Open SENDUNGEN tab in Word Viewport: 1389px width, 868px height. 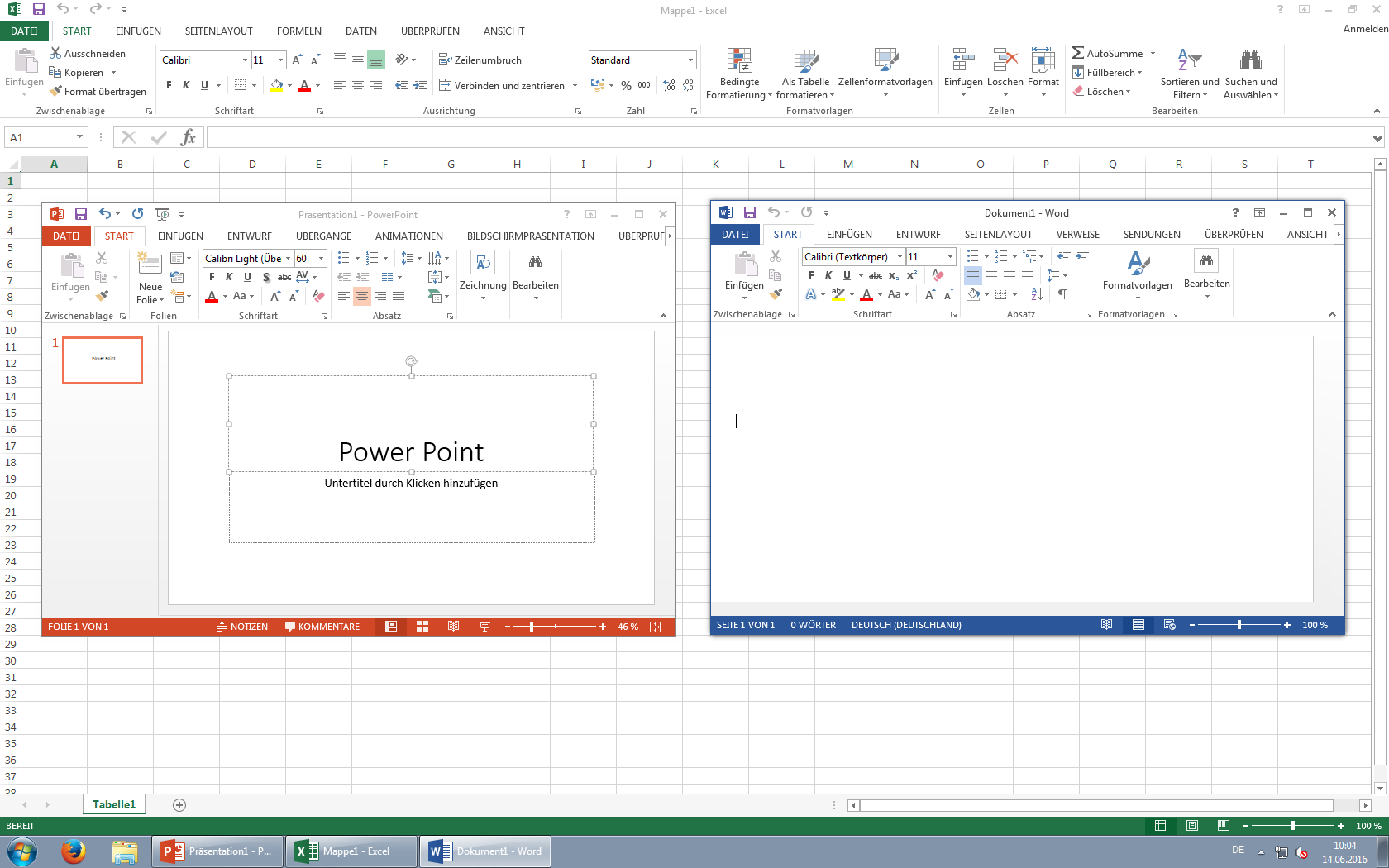click(1152, 234)
